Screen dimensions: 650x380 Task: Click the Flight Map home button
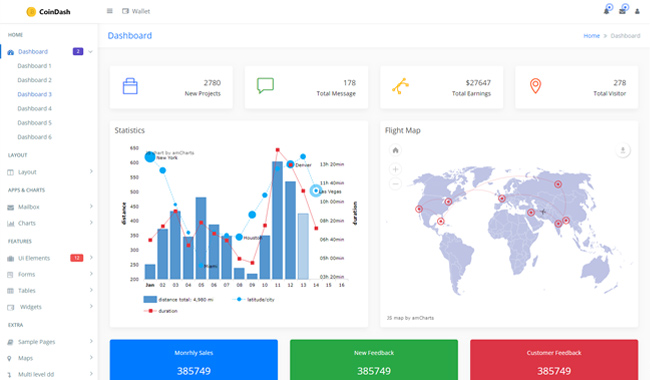coord(395,150)
